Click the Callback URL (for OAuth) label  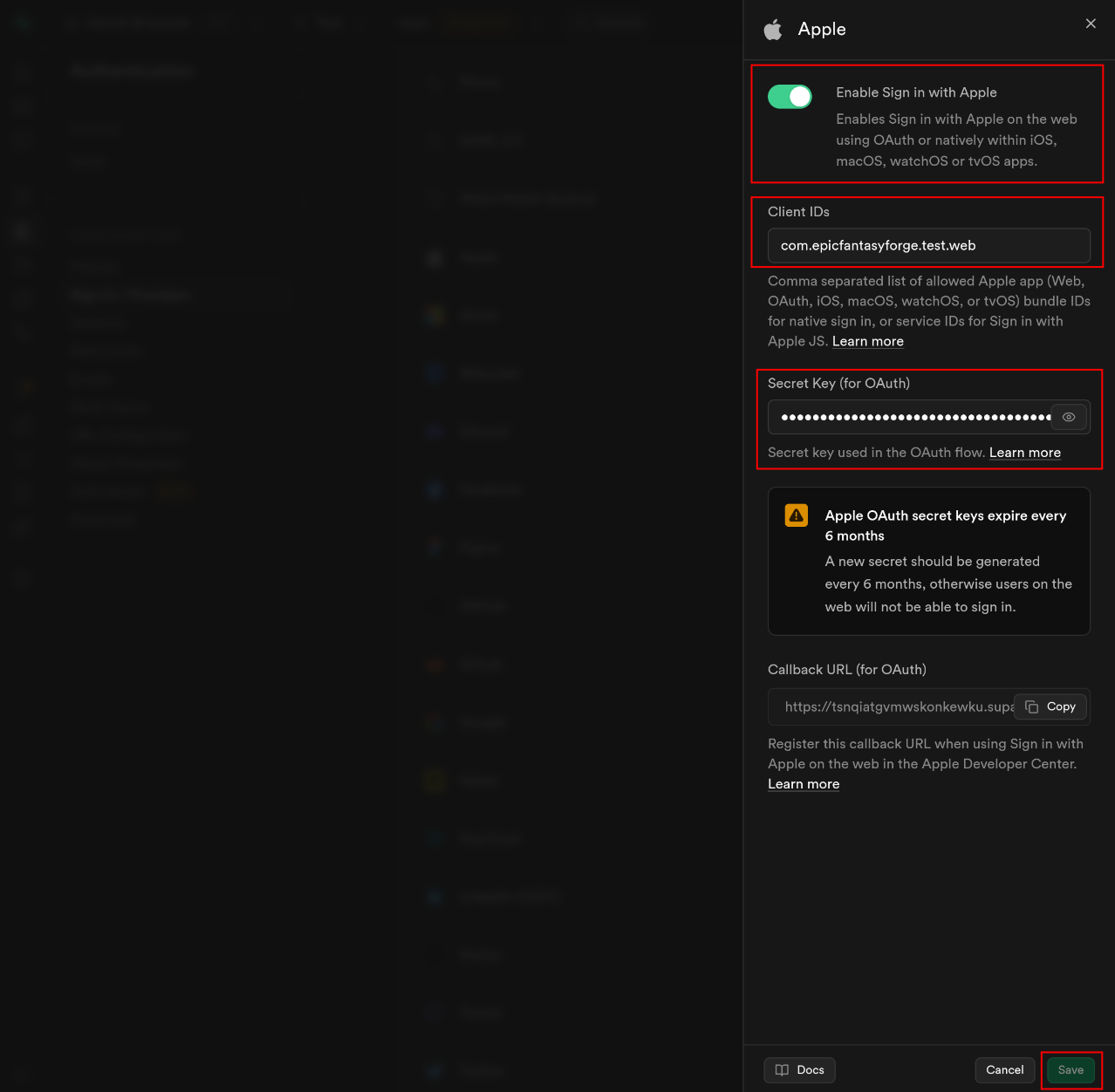pyautogui.click(x=846, y=670)
